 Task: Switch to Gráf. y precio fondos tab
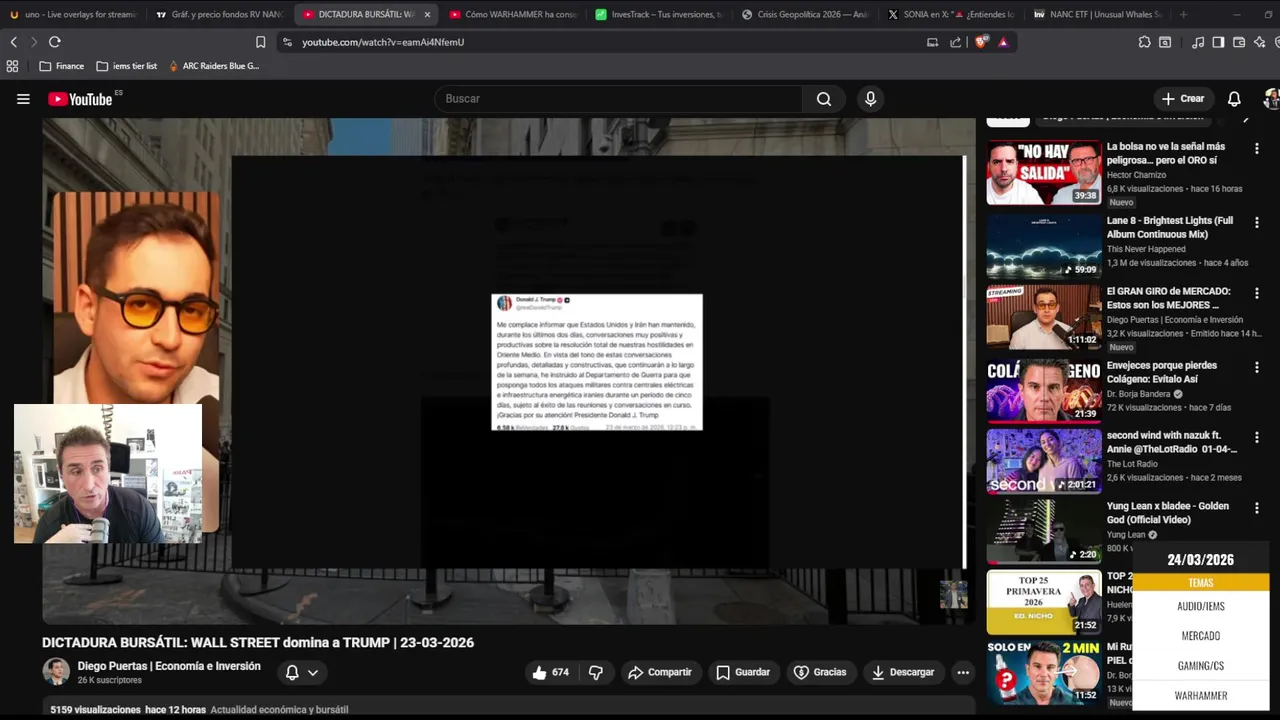pos(220,14)
